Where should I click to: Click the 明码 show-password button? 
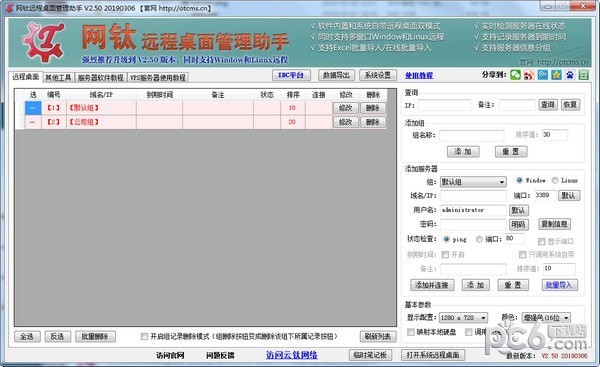pyautogui.click(x=518, y=224)
